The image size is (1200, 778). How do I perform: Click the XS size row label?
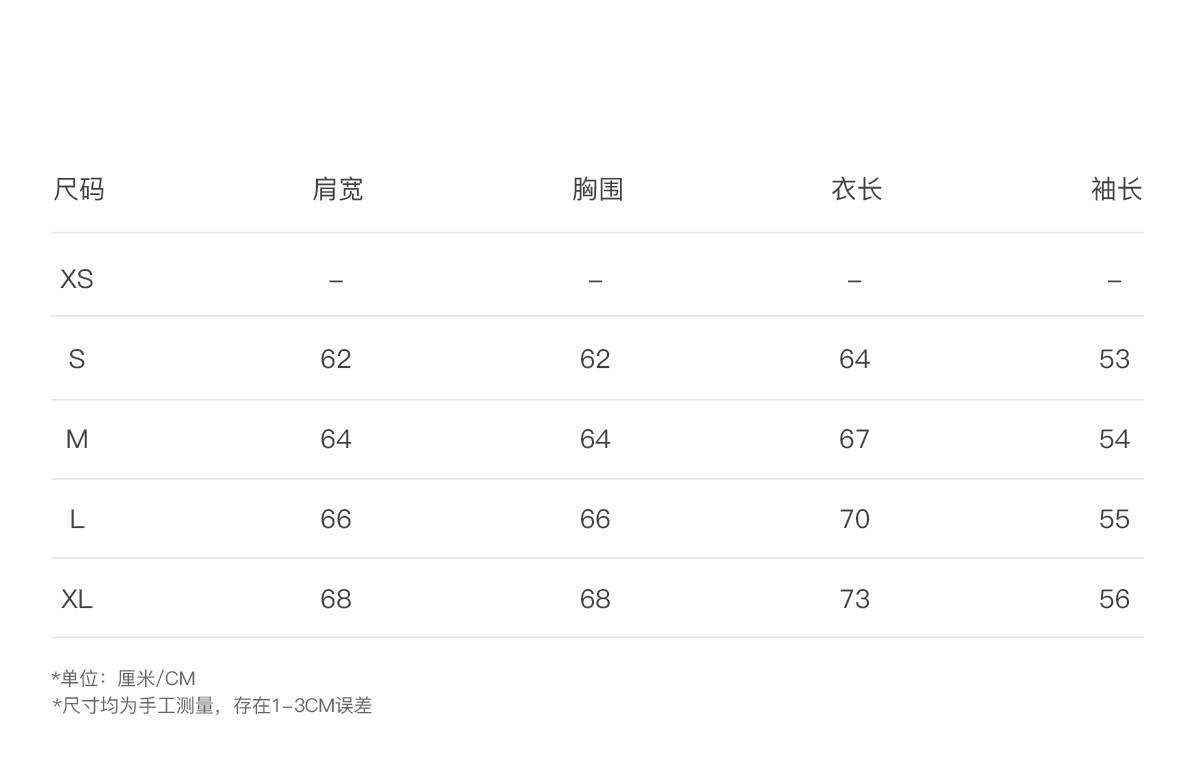tap(77, 279)
